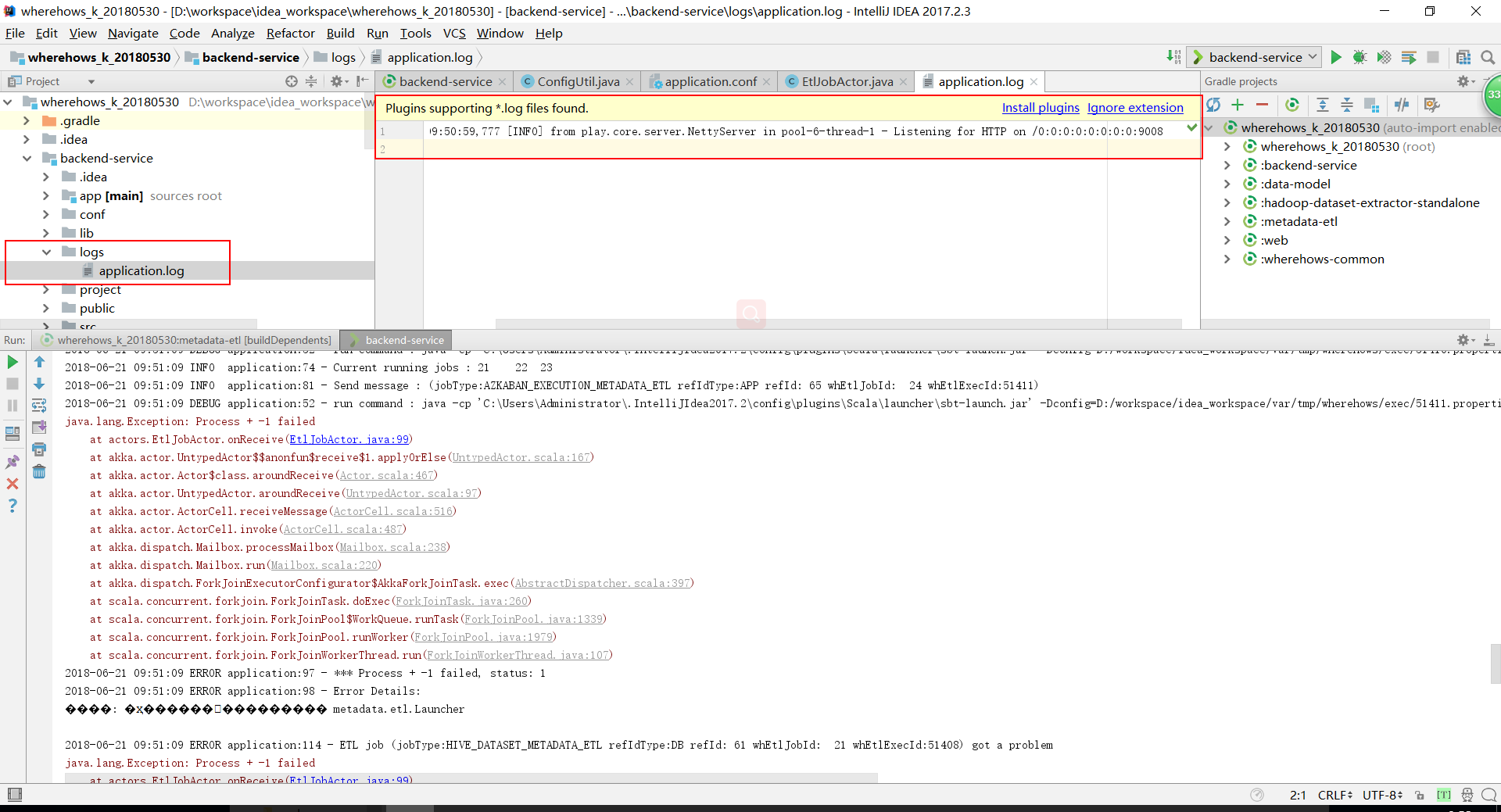Screen dimensions: 1501x812
Task: Start debugging with the bug icon
Action: tap(1360, 56)
